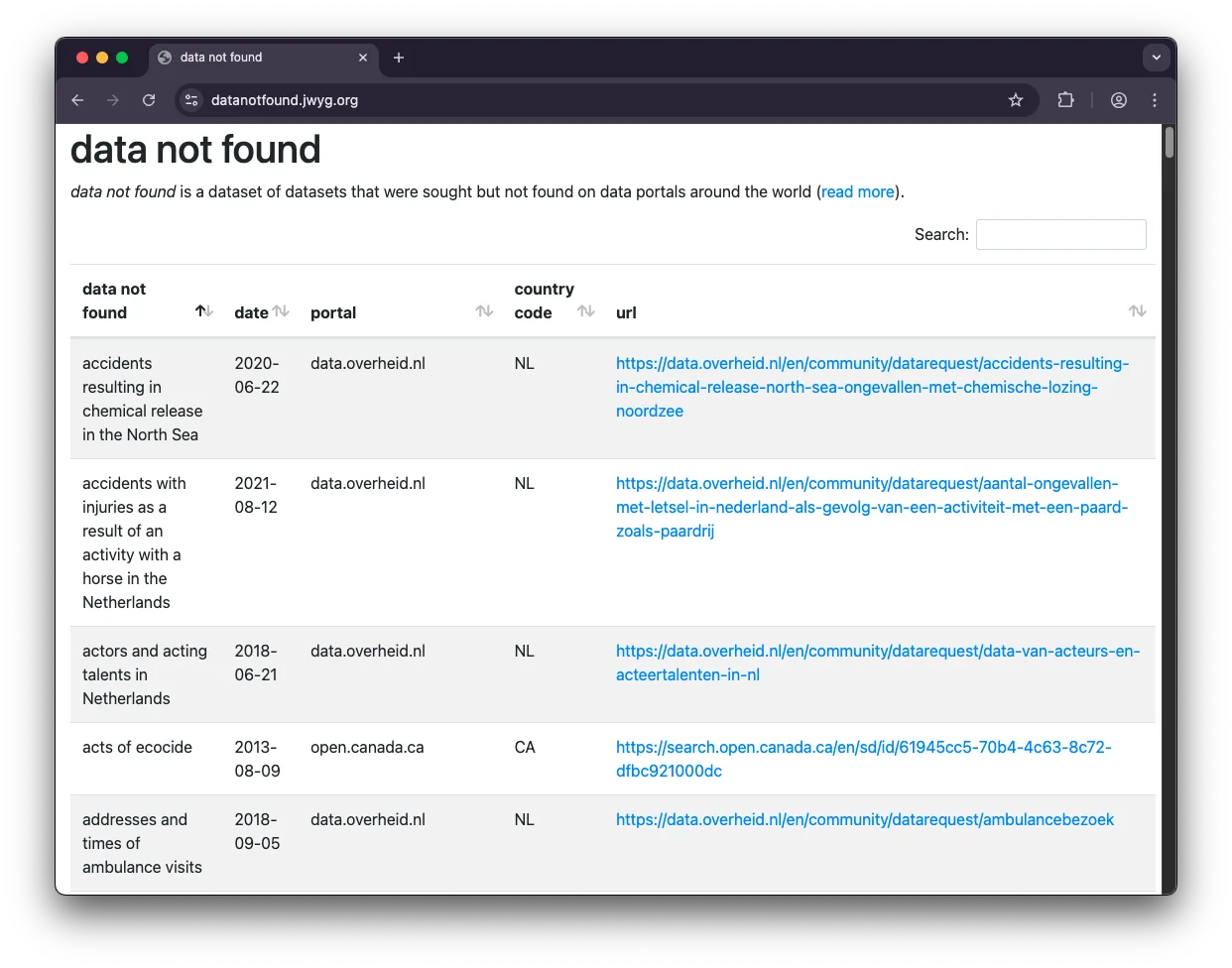The image size is (1232, 968).
Task: Focus the Search input field
Action: (1060, 234)
